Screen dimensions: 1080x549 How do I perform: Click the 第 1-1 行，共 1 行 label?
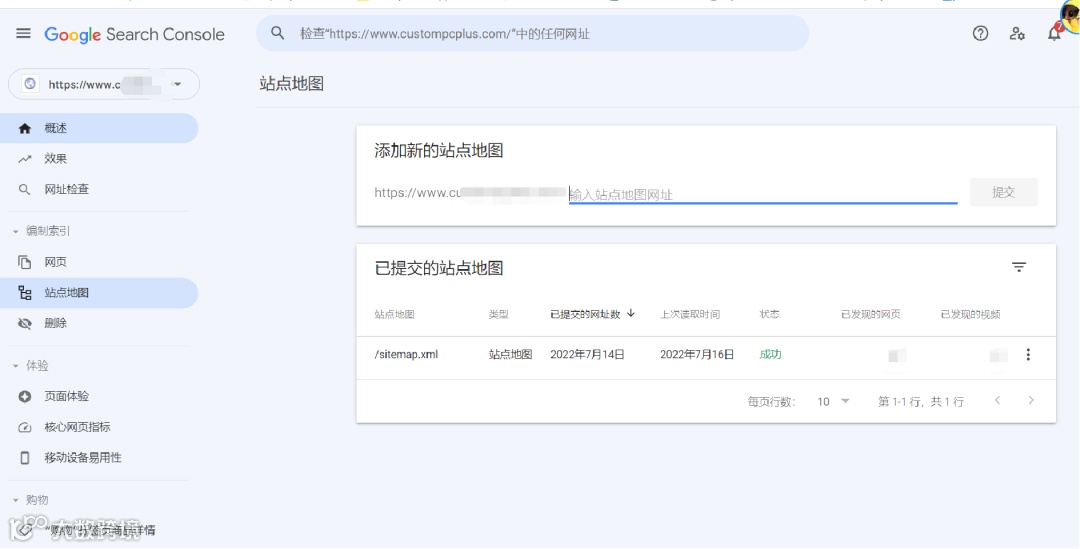pos(921,401)
